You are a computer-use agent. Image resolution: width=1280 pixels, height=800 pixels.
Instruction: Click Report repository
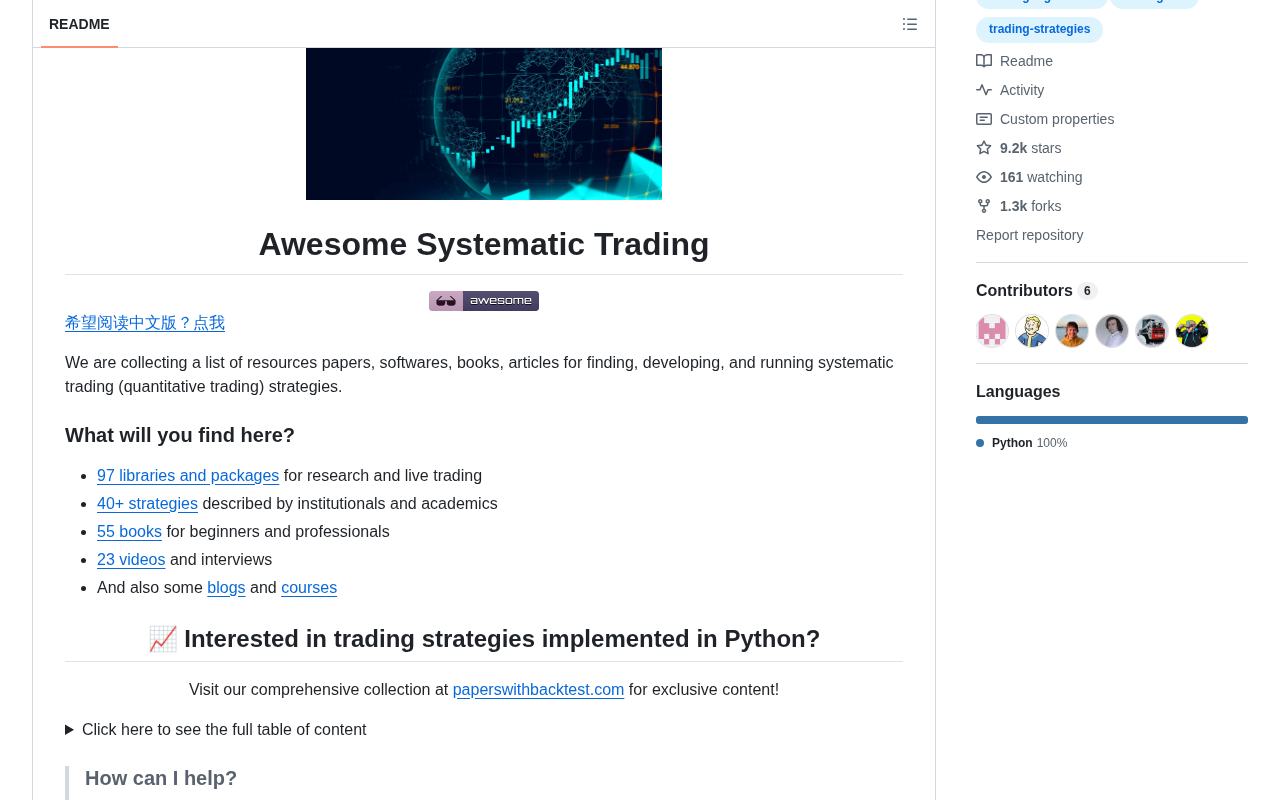click(x=1029, y=235)
